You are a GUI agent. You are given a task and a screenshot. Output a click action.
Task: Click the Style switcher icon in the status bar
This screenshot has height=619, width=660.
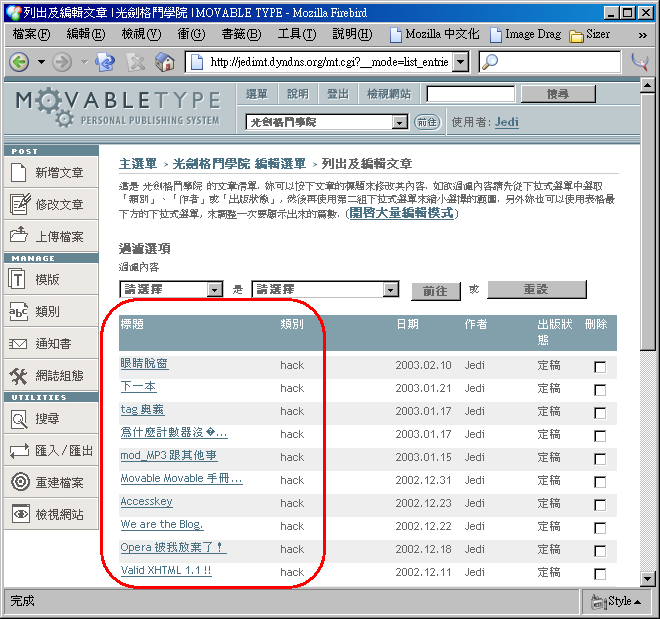tap(598, 602)
